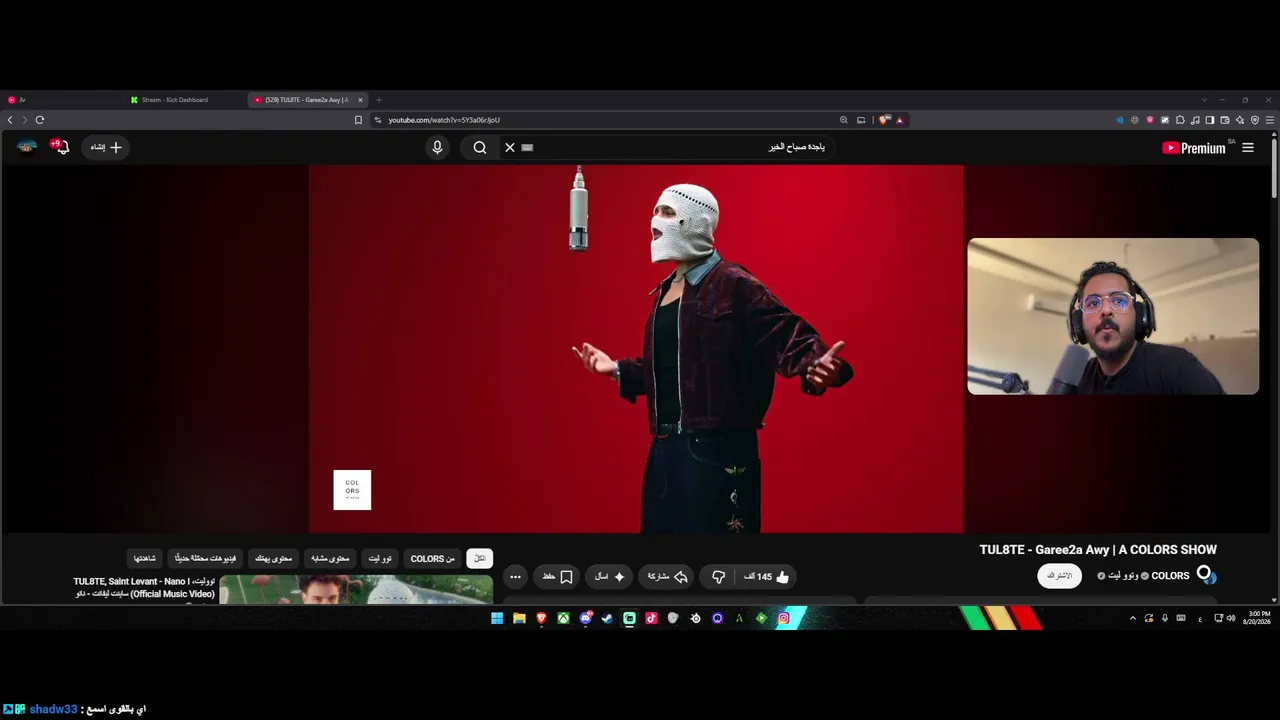Show hidden system tray icons
This screenshot has width=1280, height=720.
coord(1133,619)
